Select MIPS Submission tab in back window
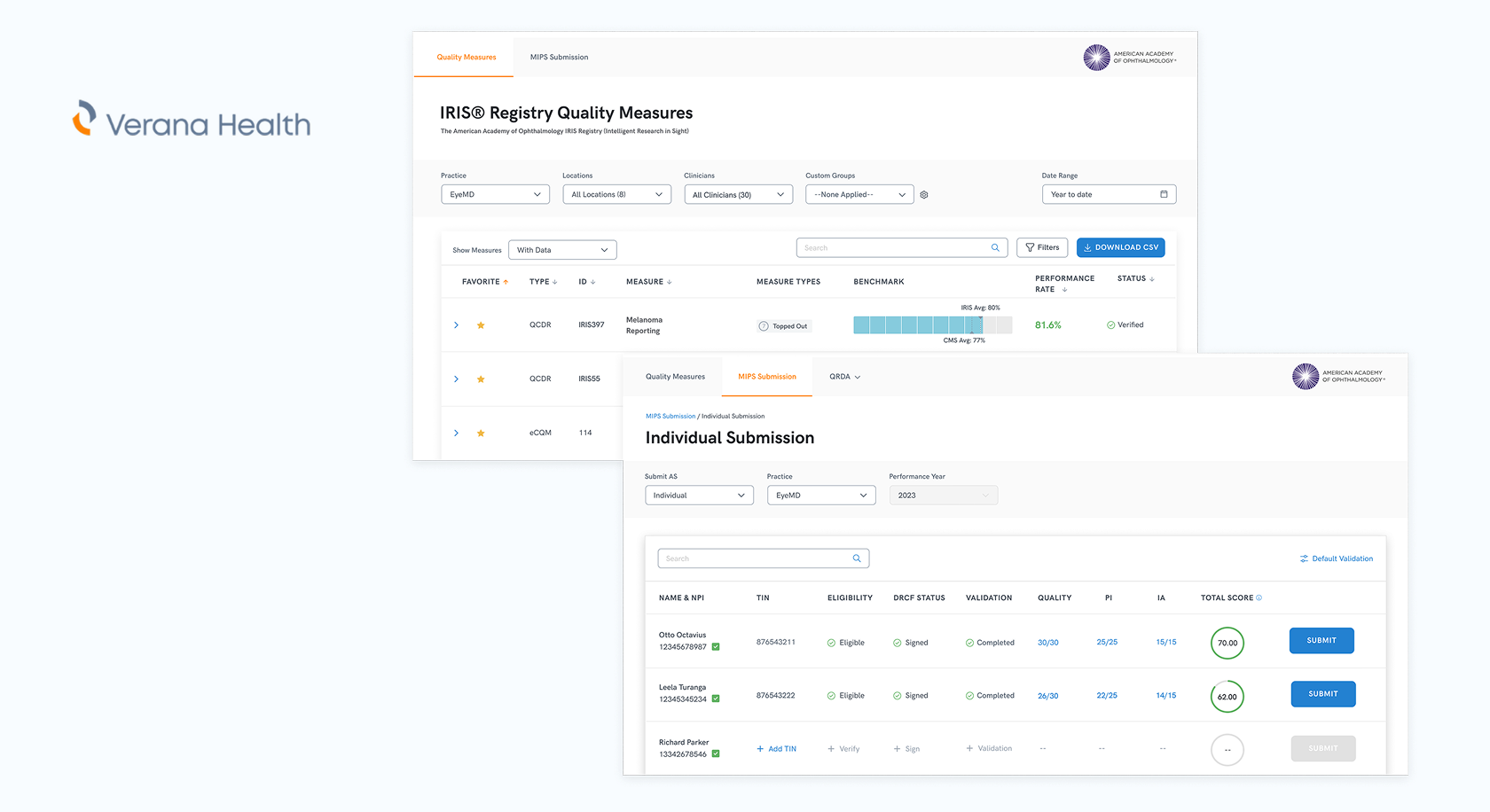 [x=559, y=57]
